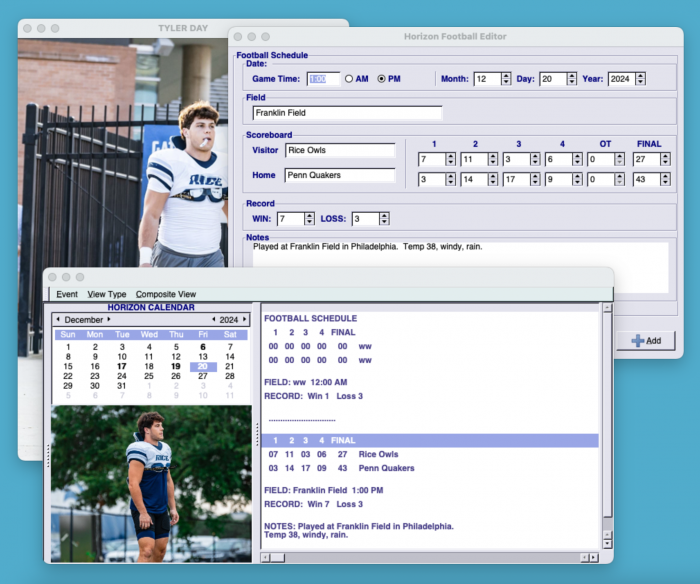700x584 pixels.
Task: Click the LOSS record stepper arrows
Action: pyautogui.click(x=384, y=219)
